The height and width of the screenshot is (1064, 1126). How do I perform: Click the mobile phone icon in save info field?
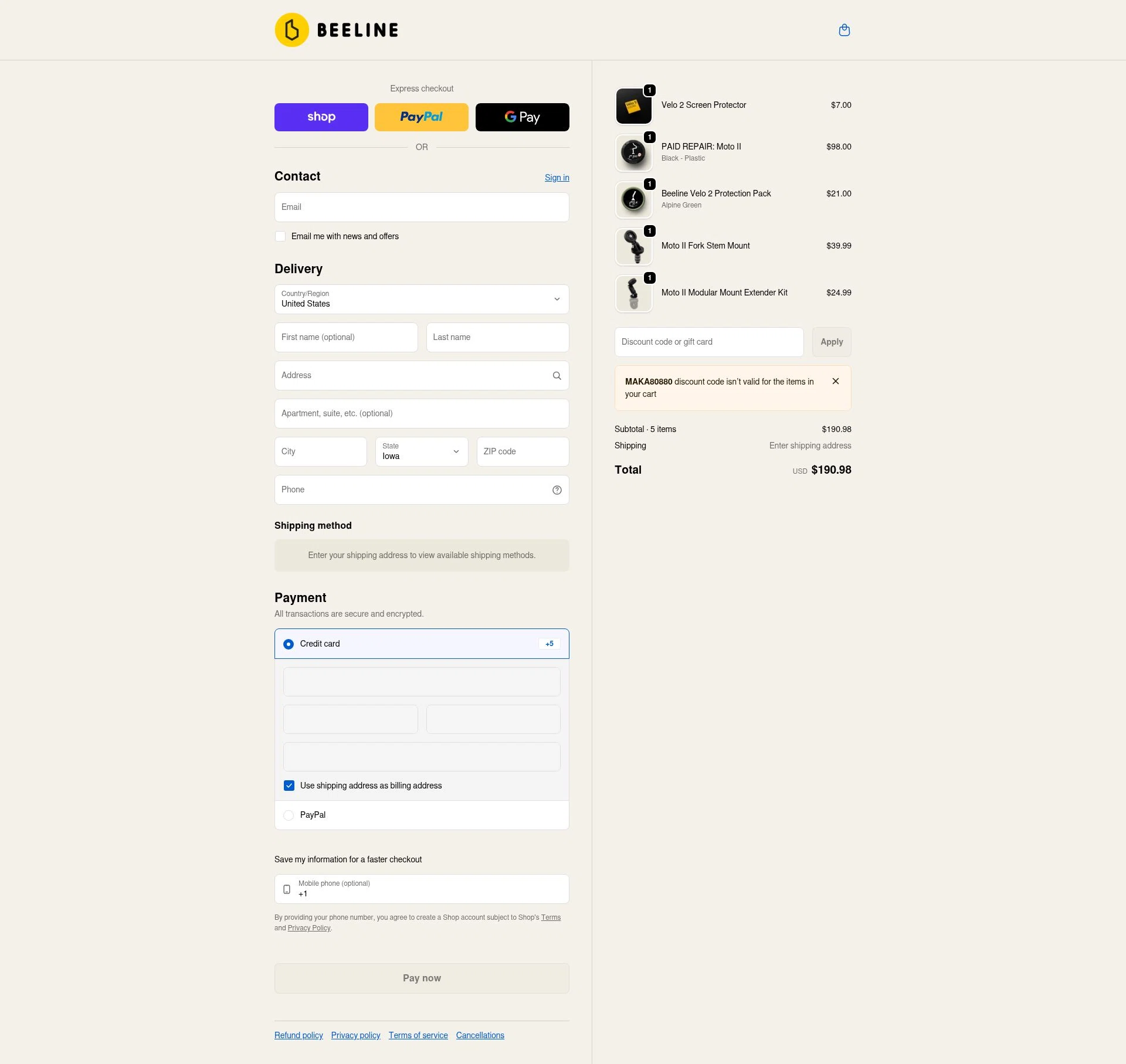[x=287, y=889]
